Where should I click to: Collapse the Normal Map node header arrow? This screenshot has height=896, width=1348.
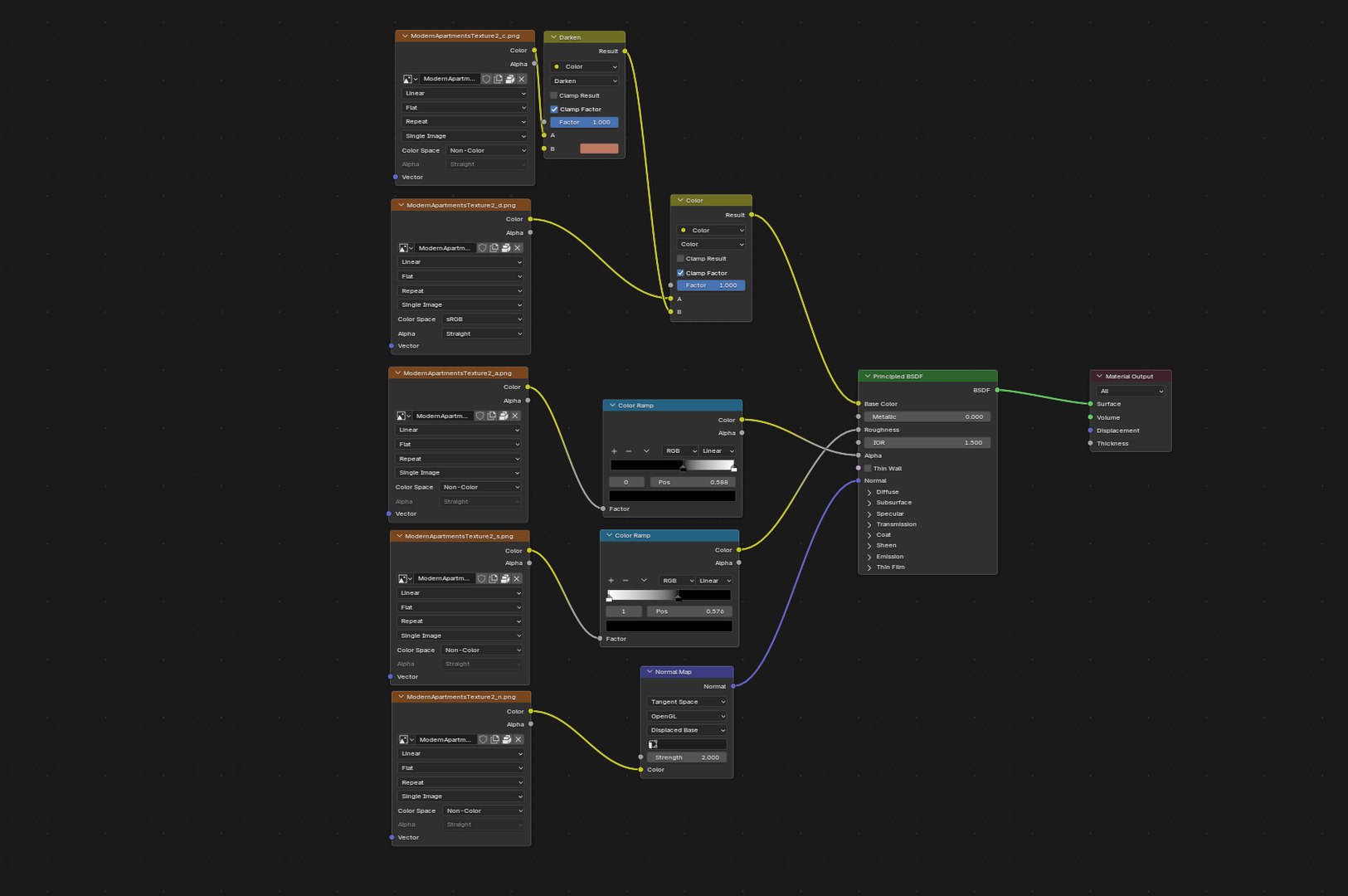[x=650, y=672]
